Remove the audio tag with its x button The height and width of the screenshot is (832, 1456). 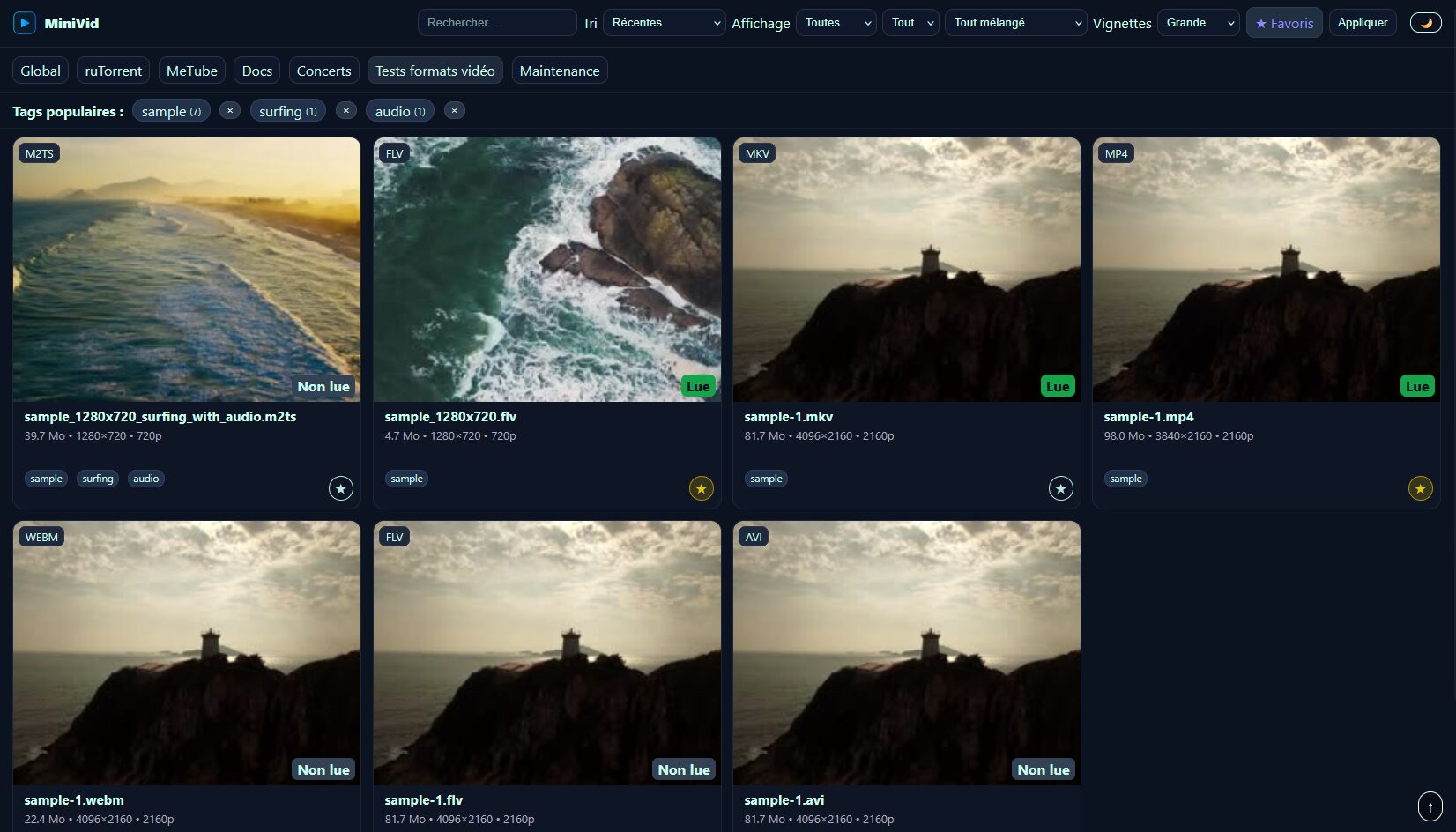tap(455, 111)
